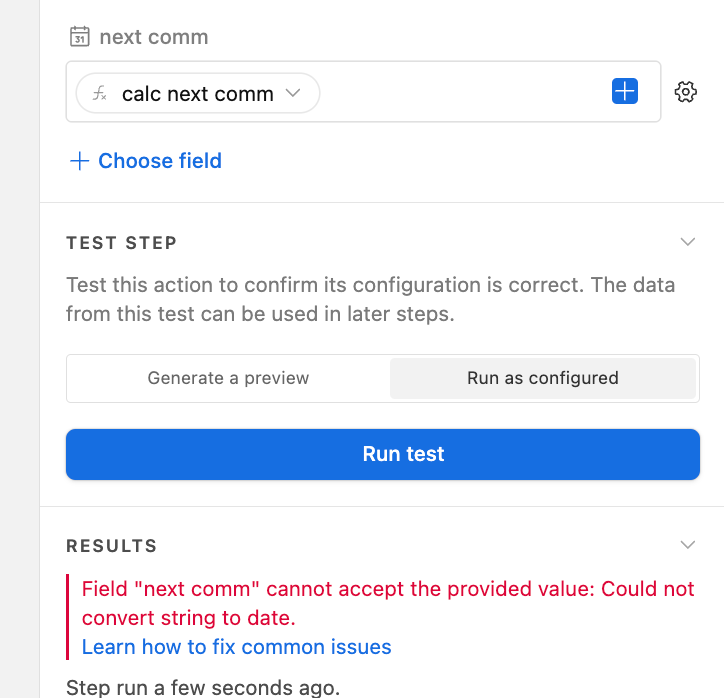Click the Step run a few seconds ago text

203,687
